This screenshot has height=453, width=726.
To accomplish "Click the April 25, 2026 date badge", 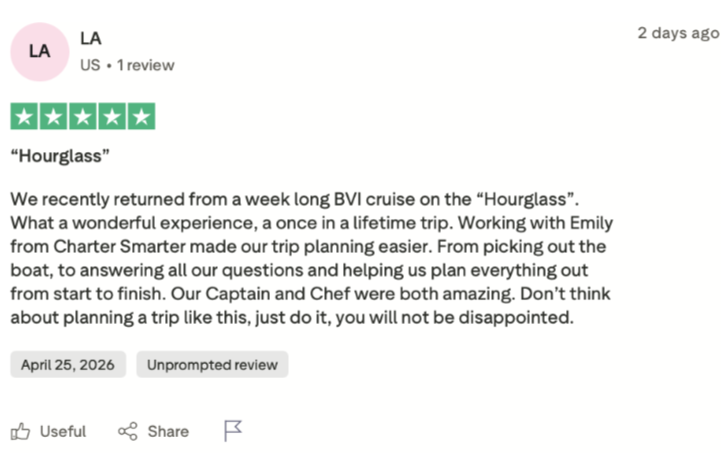I will pos(68,365).
